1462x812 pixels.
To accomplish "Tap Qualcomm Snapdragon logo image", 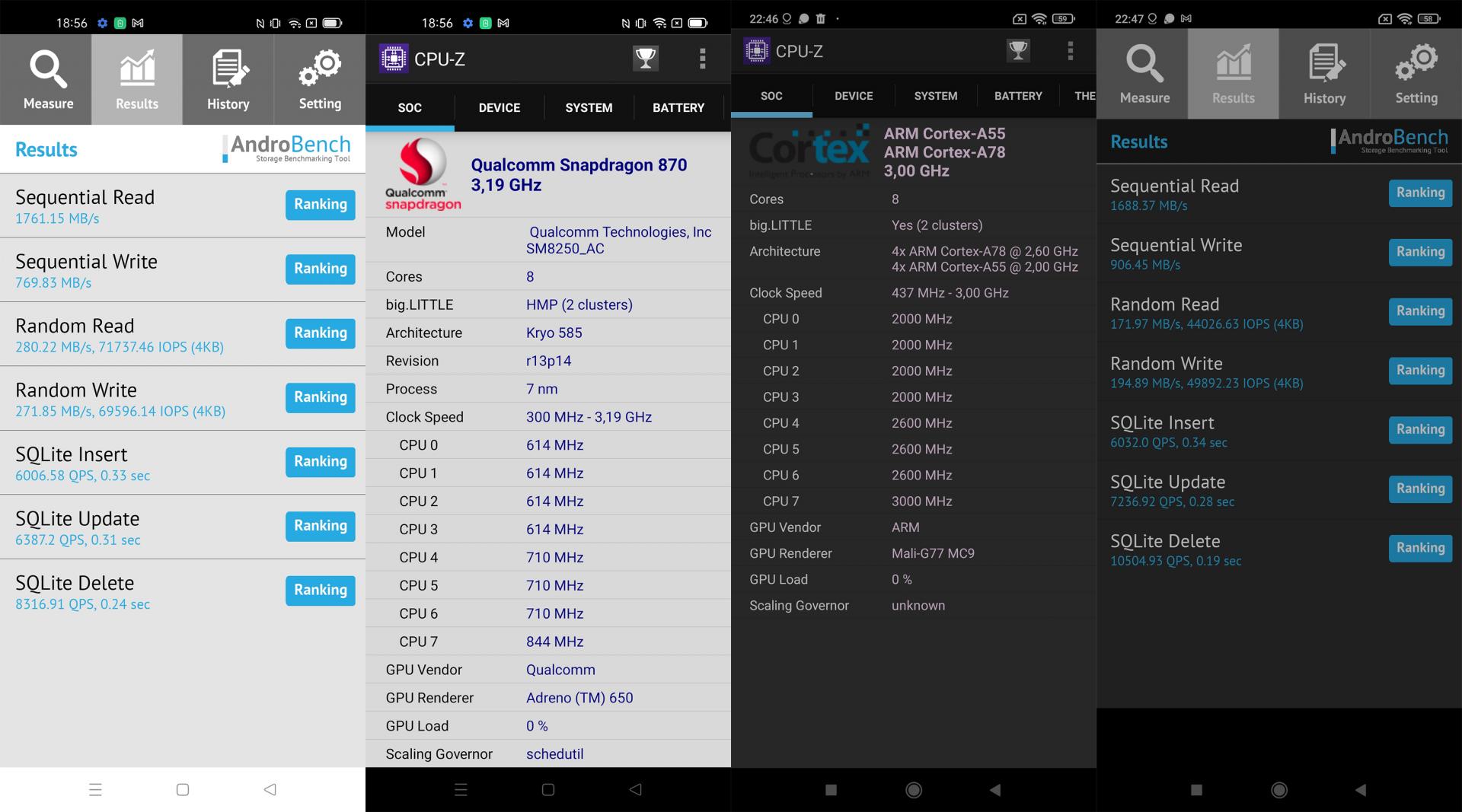I will point(423,174).
